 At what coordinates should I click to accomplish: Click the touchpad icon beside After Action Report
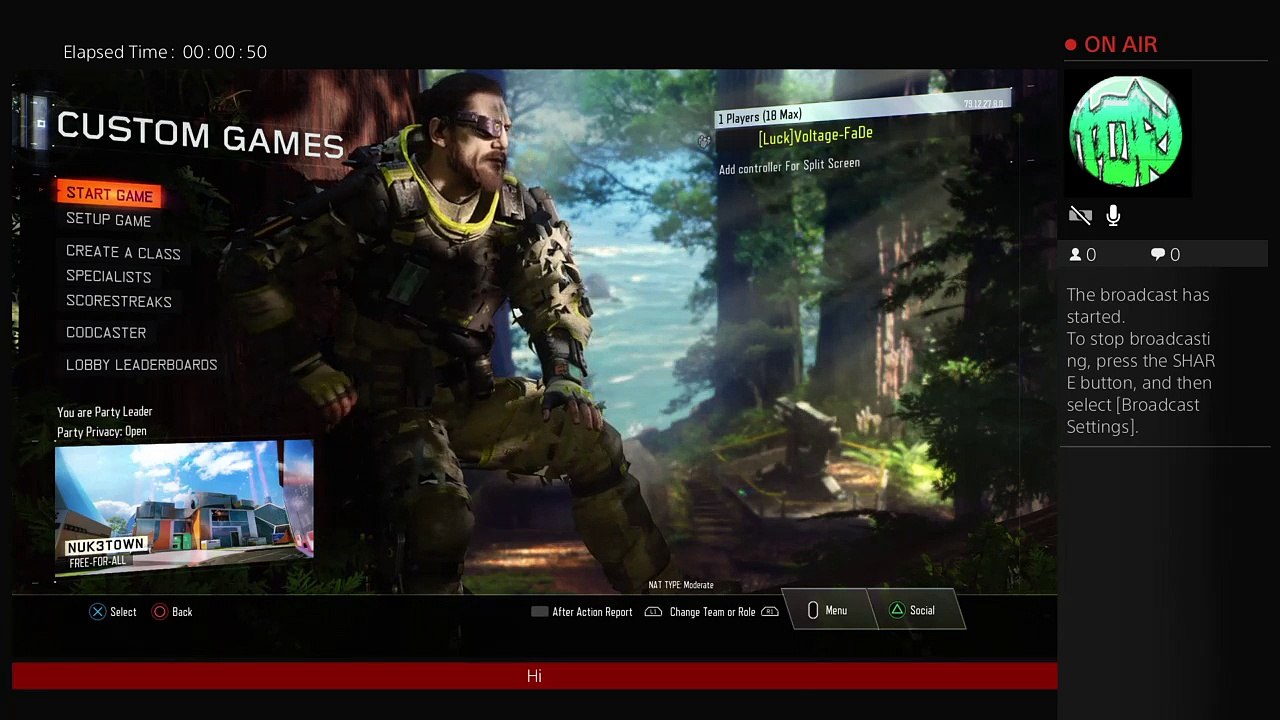point(539,612)
